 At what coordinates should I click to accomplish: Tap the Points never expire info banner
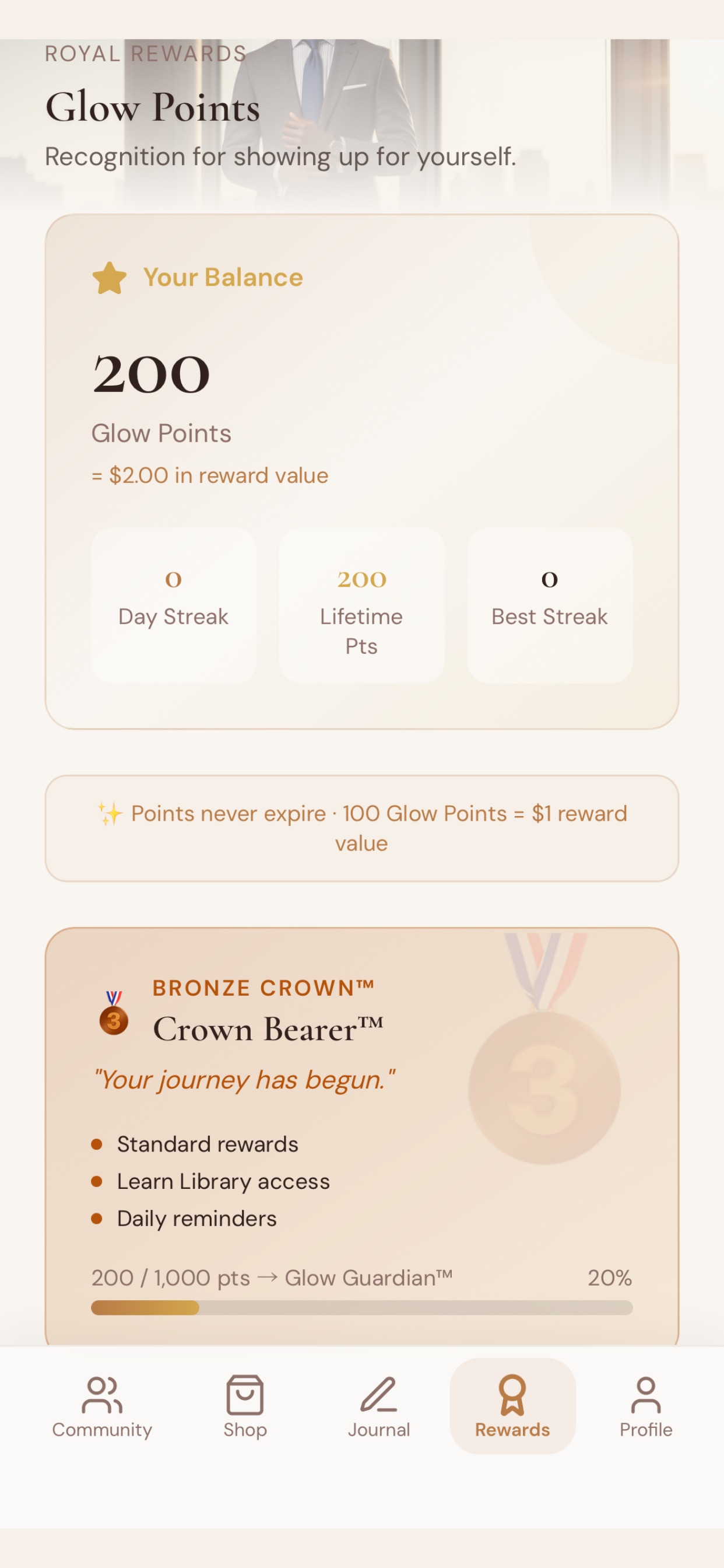pyautogui.click(x=361, y=828)
